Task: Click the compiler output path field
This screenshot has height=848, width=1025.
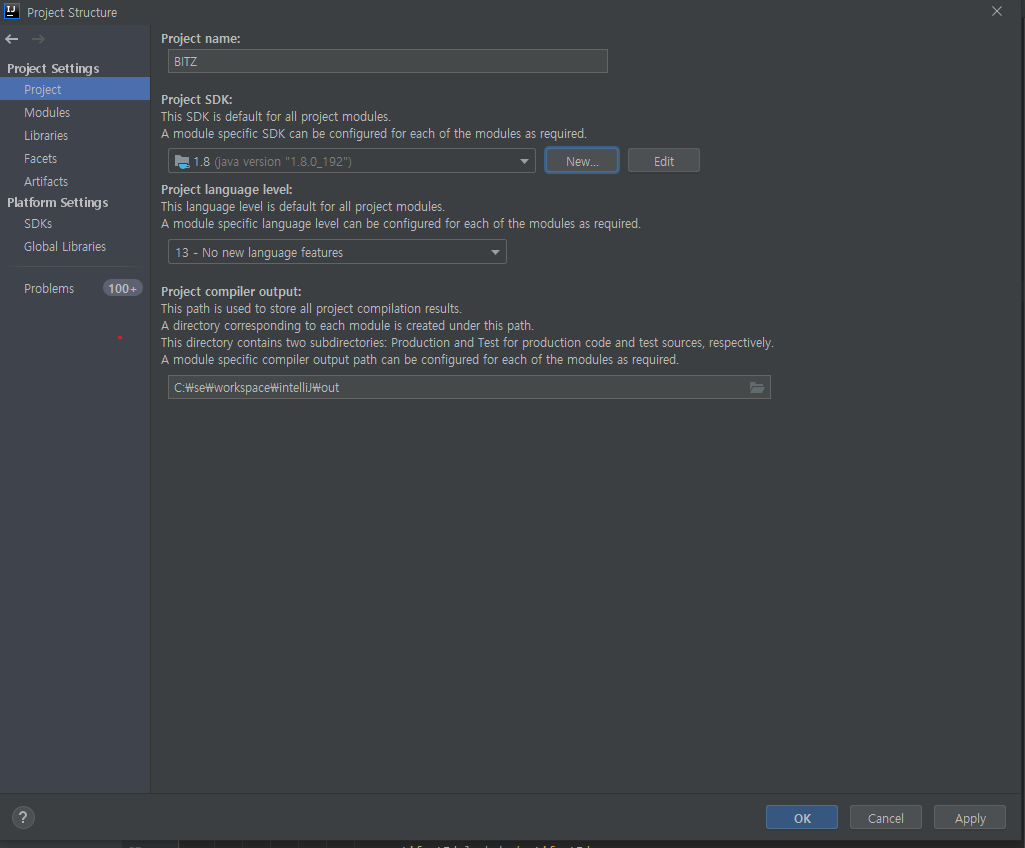Action: click(469, 387)
